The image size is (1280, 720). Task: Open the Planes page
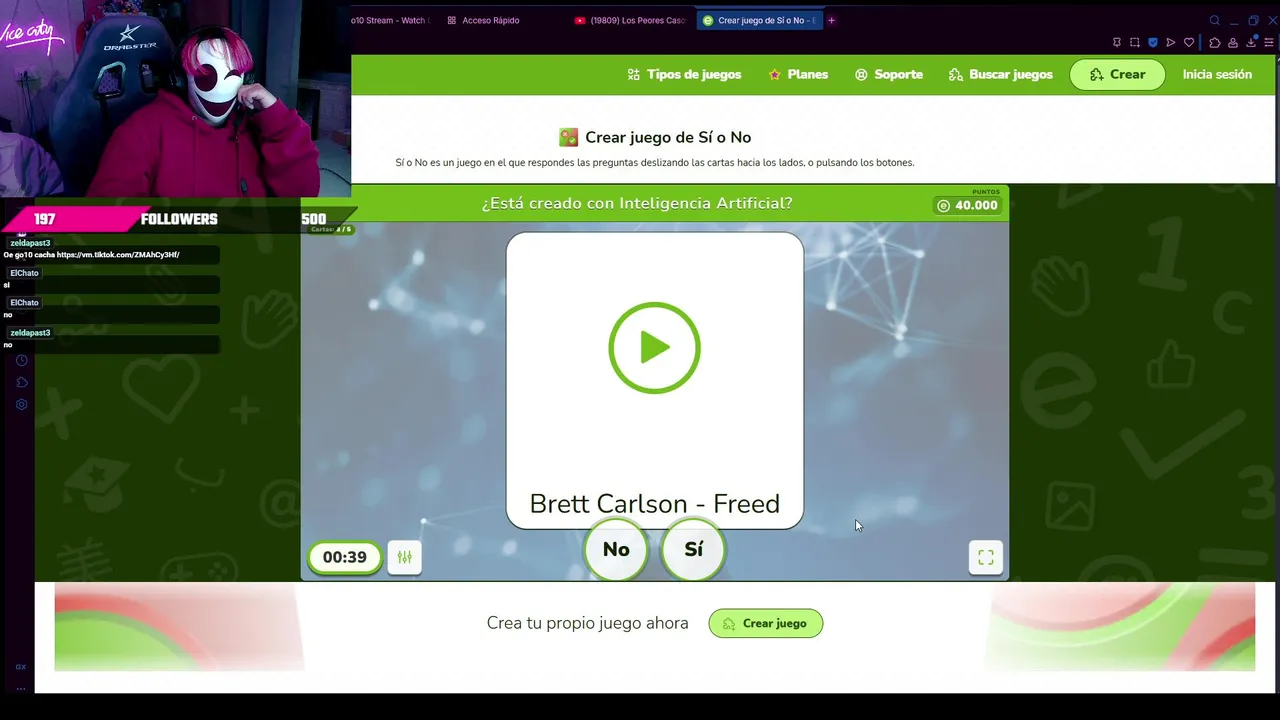tap(798, 74)
